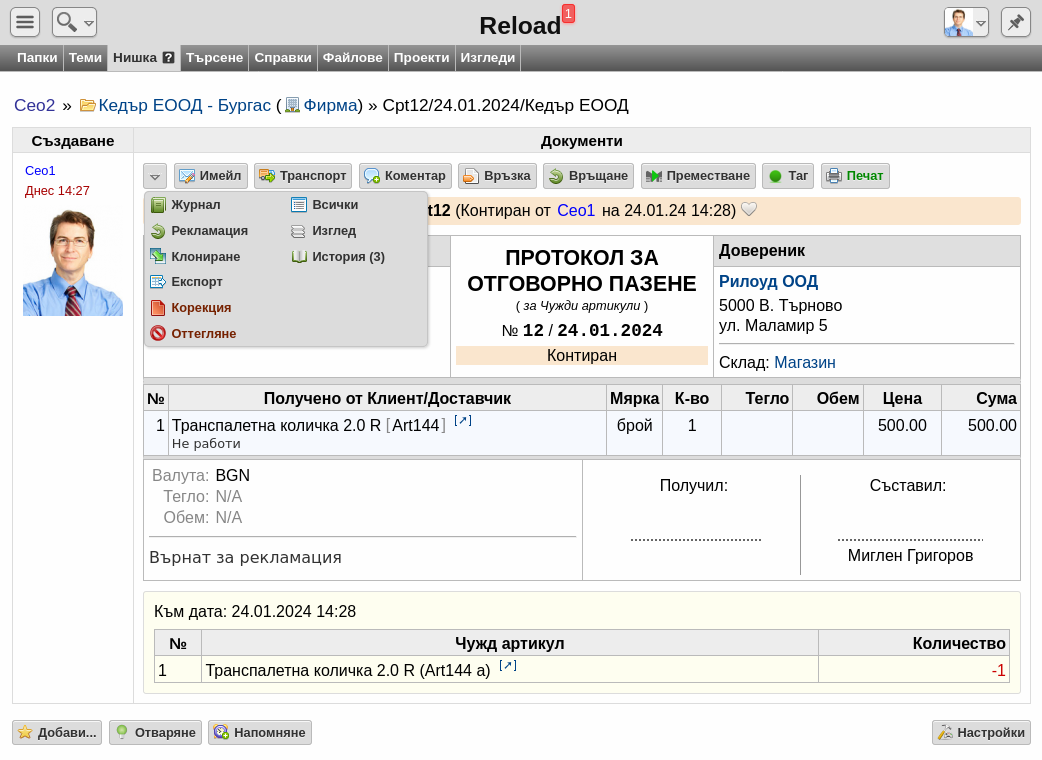Add a Таг to document
The image size is (1042, 760).
[787, 176]
